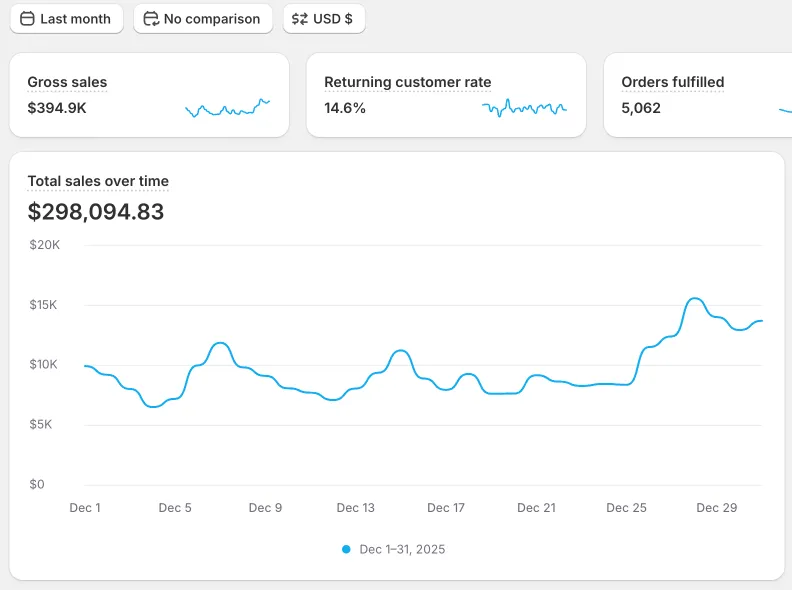Screen dimensions: 792x590
Task: Click the comparison calendar icon
Action: click(x=151, y=19)
